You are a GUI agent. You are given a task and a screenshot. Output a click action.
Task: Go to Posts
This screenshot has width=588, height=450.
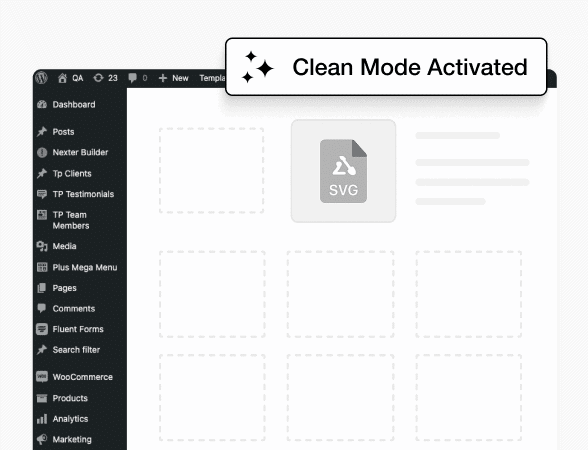pos(63,132)
